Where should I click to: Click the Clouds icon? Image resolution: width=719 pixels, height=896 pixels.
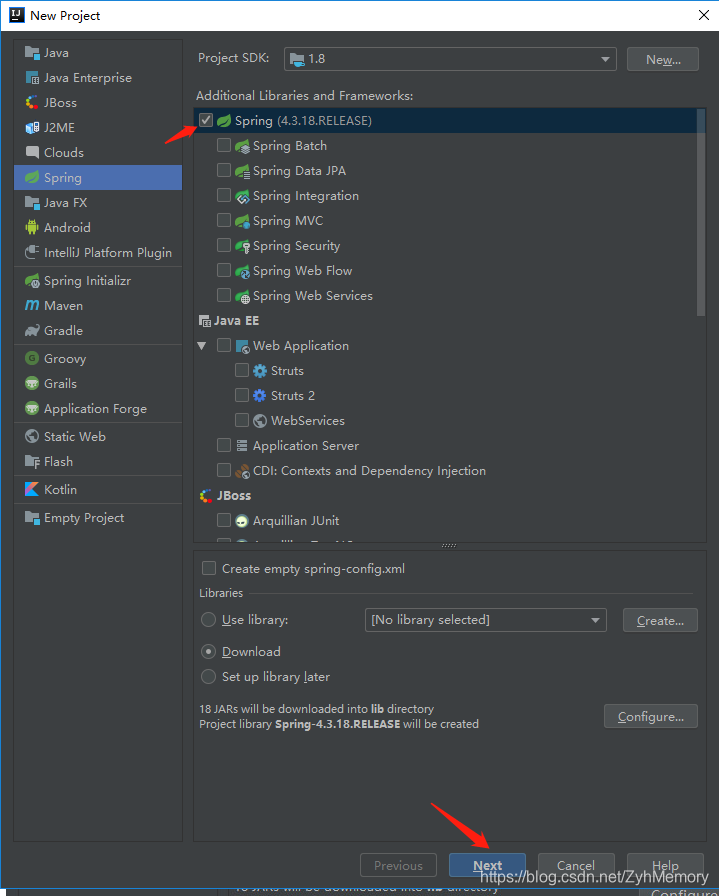pyautogui.click(x=32, y=153)
